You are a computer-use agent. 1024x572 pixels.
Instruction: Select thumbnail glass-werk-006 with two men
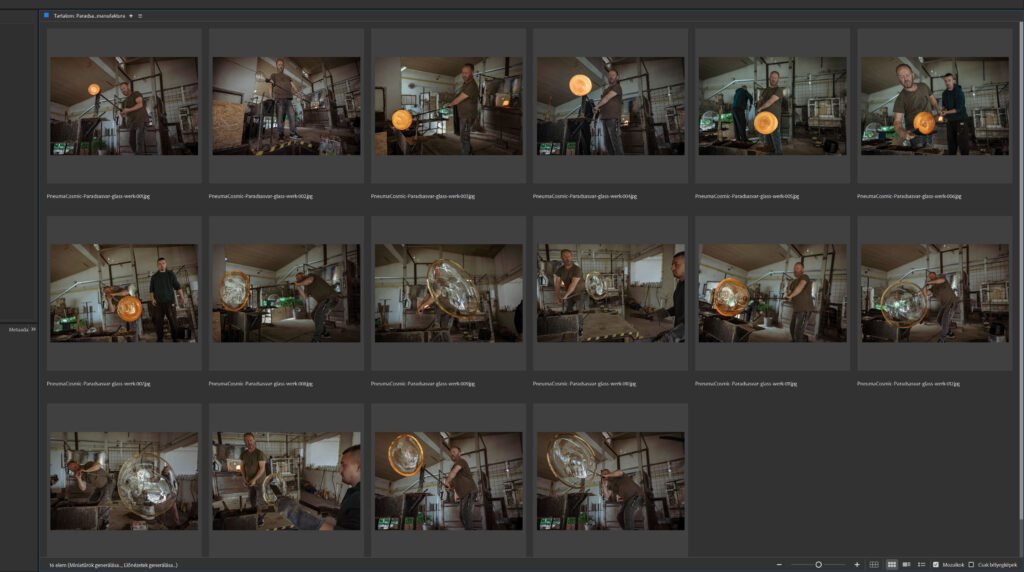(934, 106)
